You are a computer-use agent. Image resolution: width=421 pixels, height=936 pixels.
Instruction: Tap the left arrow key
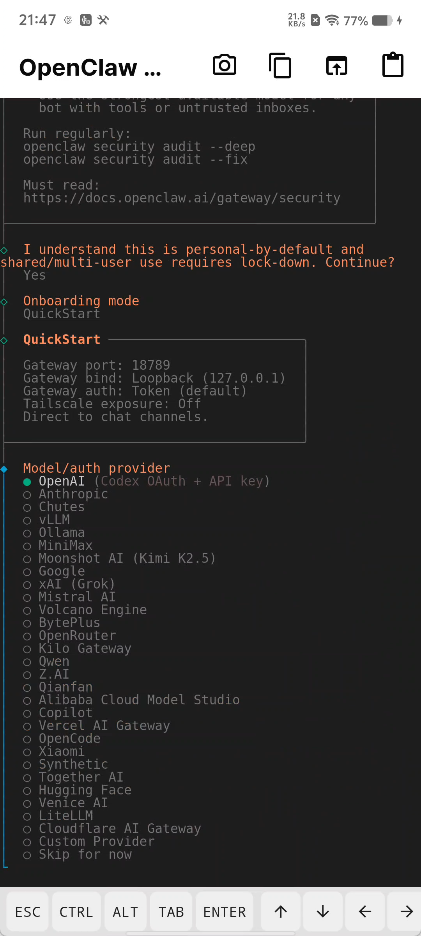pos(365,912)
